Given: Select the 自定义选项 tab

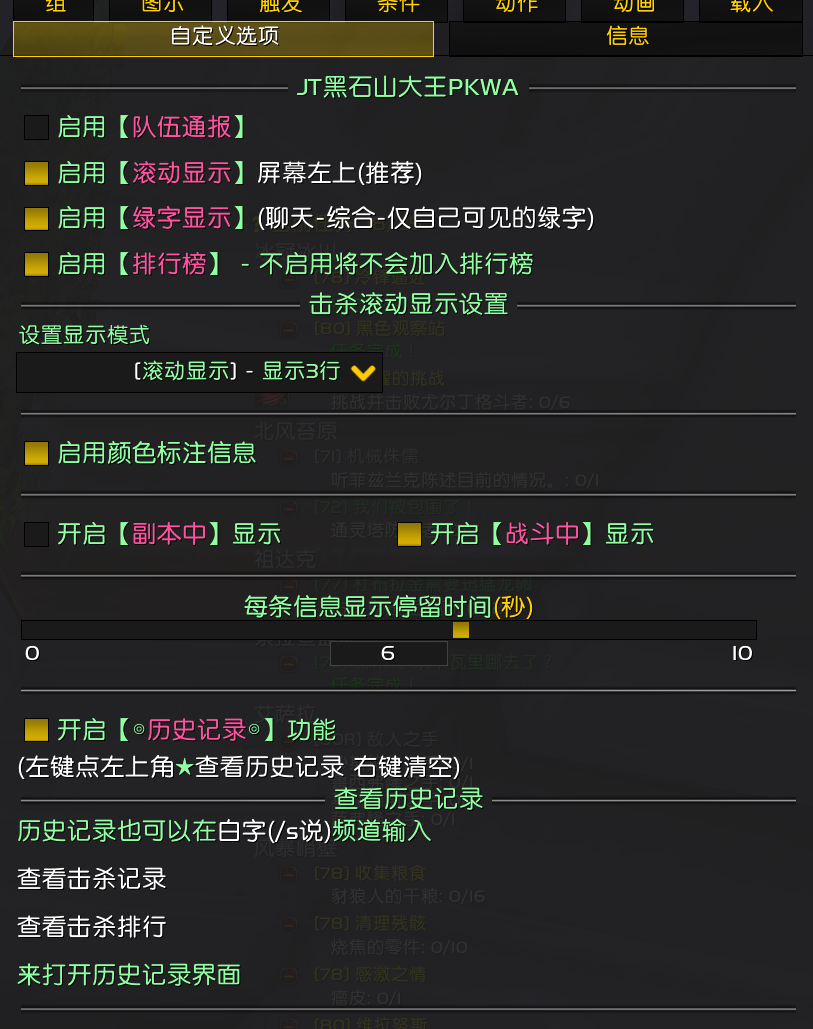Looking at the screenshot, I should point(223,38).
